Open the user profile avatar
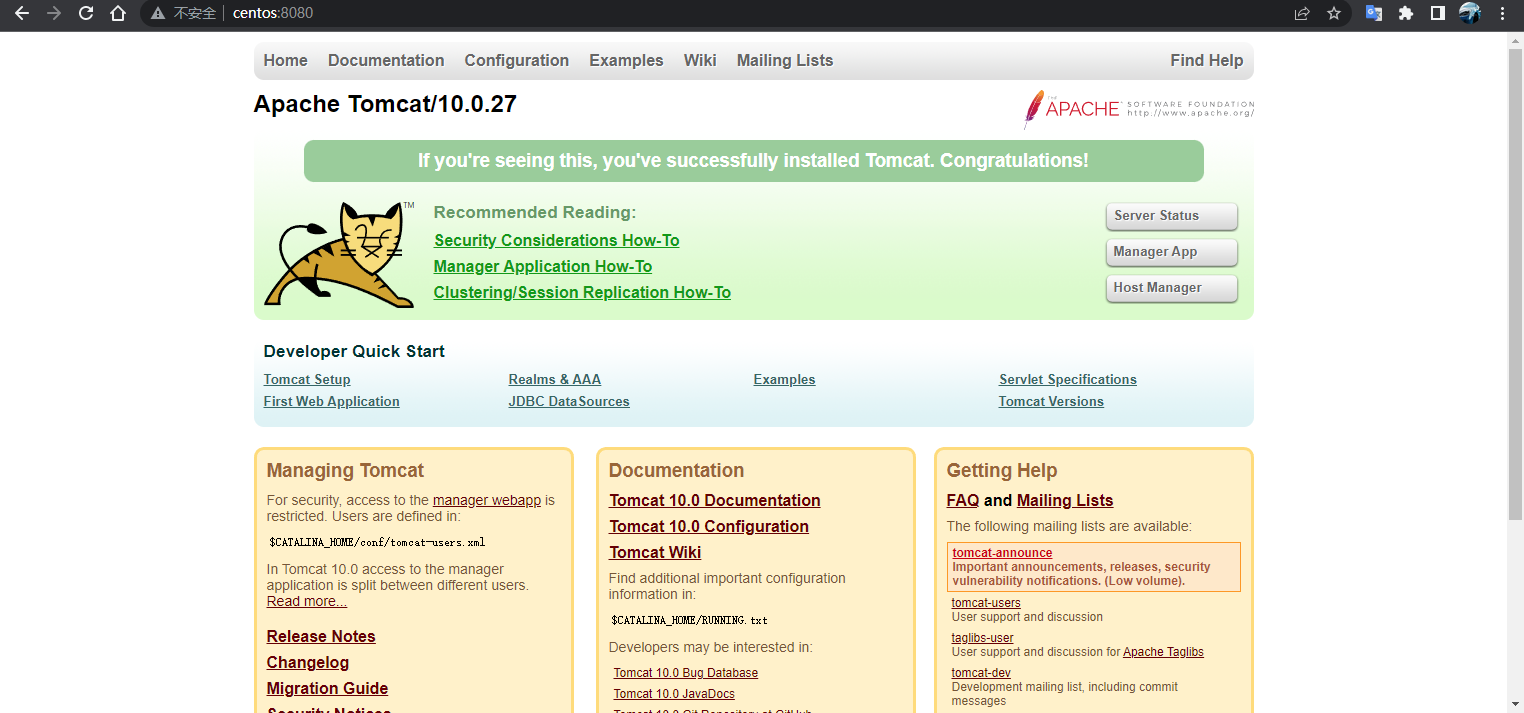 1469,14
